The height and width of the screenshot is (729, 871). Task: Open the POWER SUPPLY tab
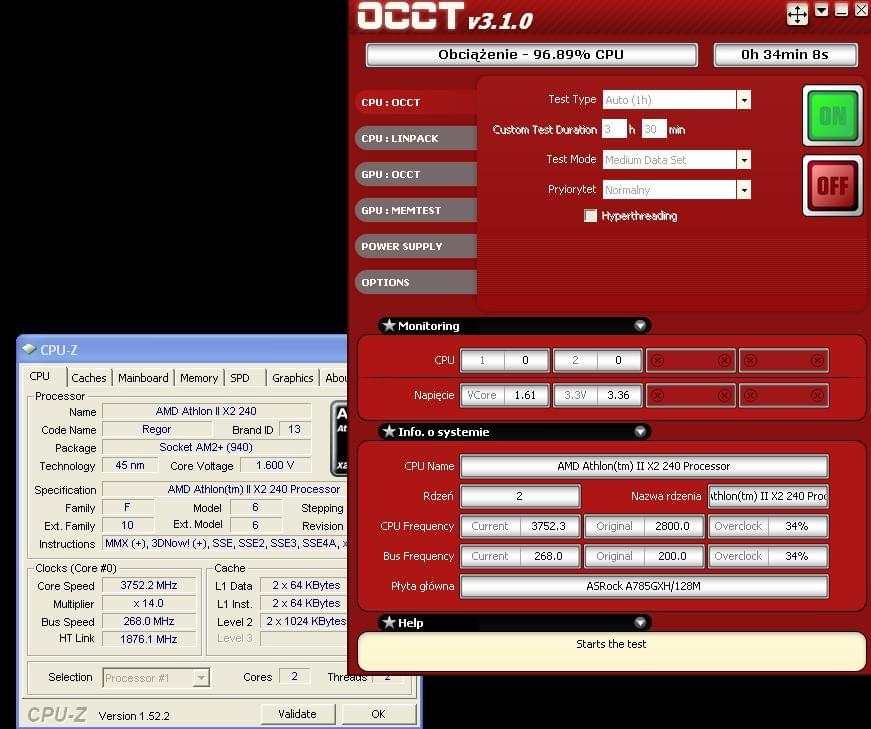coord(416,246)
